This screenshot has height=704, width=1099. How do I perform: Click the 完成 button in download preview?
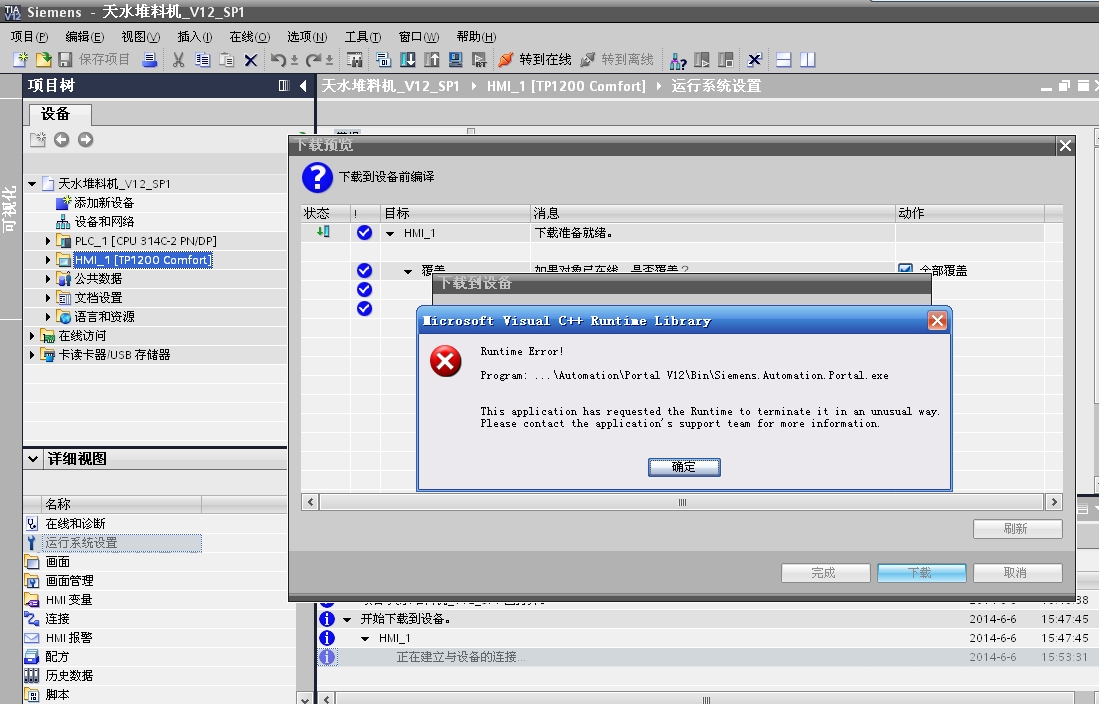[x=826, y=573]
